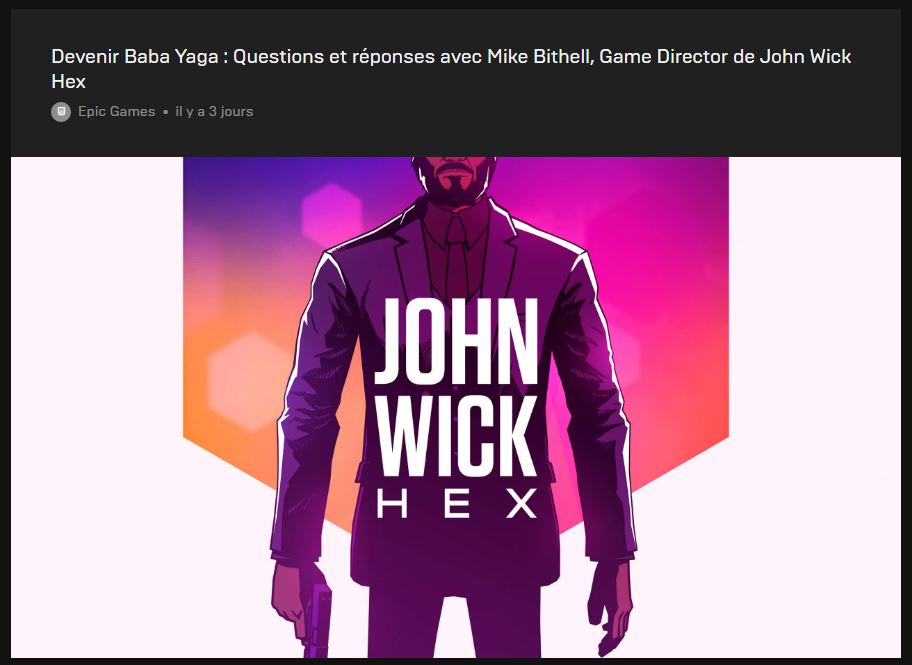The width and height of the screenshot is (912, 665).
Task: Click the "il y a 3 jours" timestamp
Action: [214, 112]
